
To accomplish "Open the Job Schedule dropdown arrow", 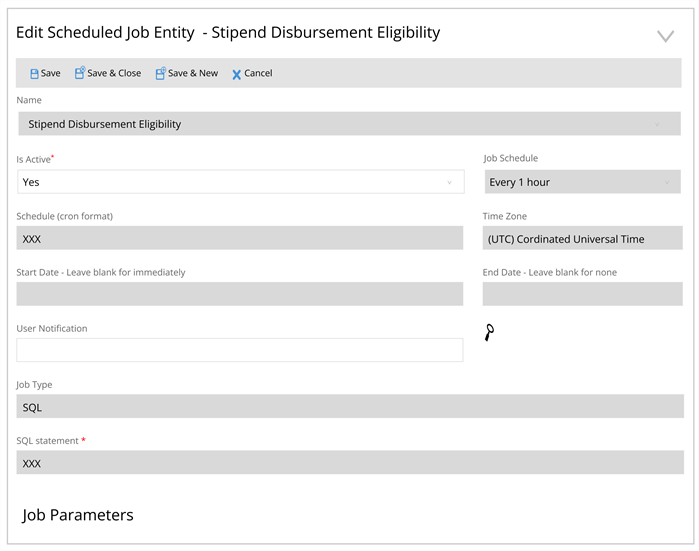I will click(667, 182).
